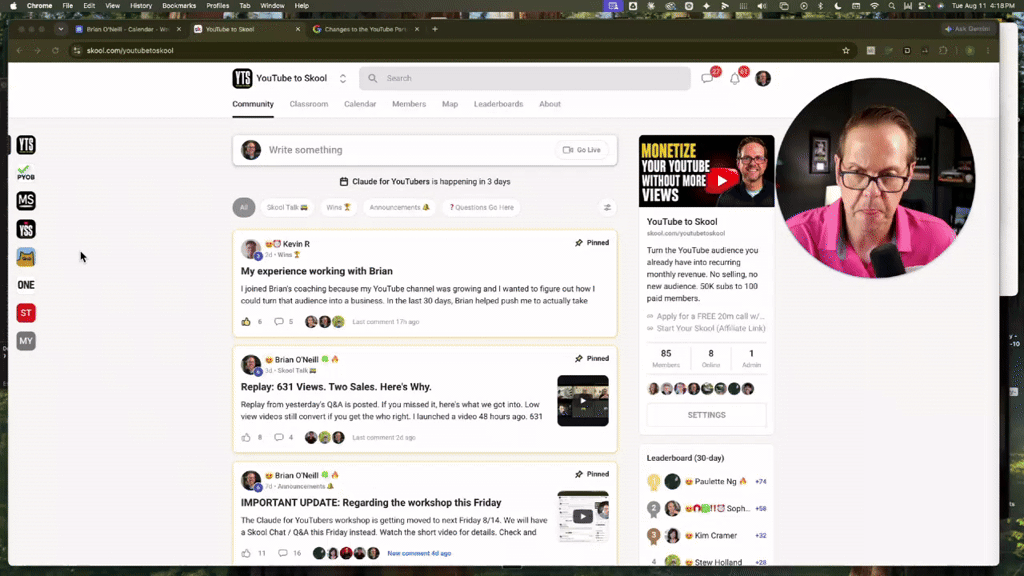Open the History menu in the menu bar

pos(140,6)
